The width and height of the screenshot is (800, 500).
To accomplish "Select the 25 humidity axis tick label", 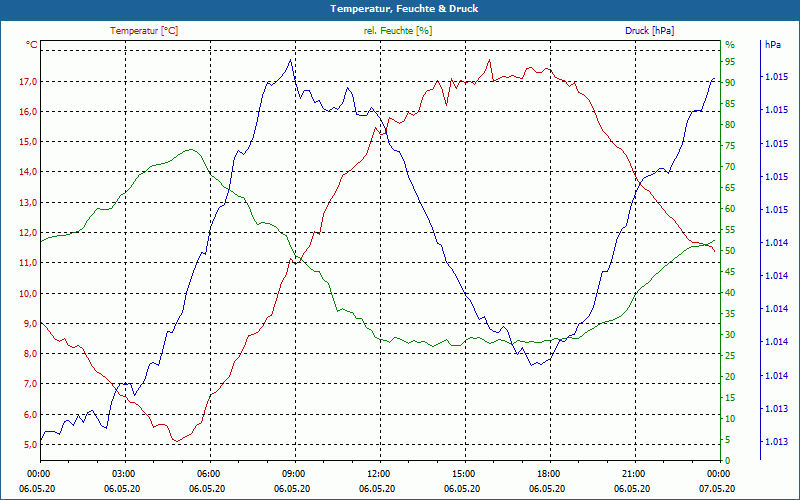I will (730, 356).
